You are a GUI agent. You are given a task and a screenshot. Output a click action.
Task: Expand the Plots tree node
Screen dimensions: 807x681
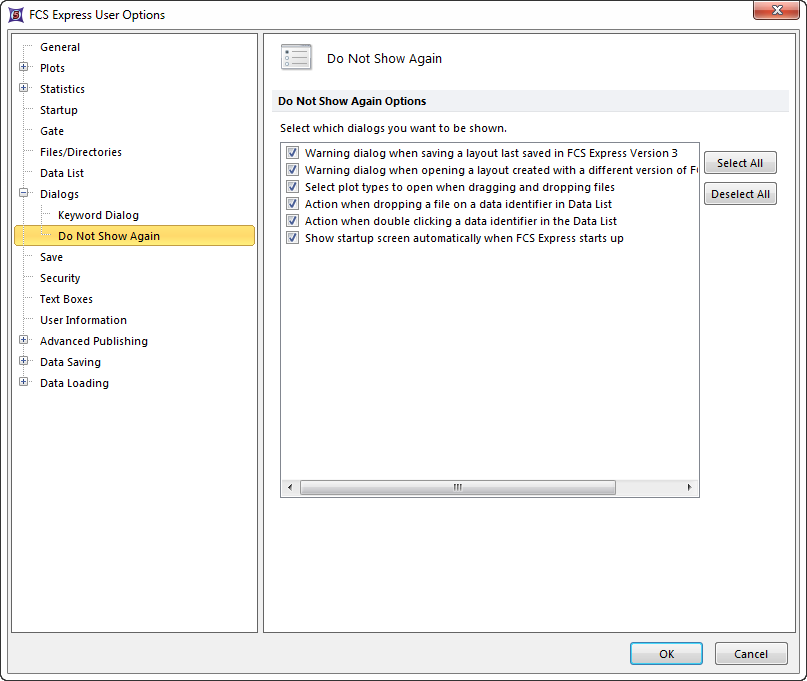click(x=24, y=68)
